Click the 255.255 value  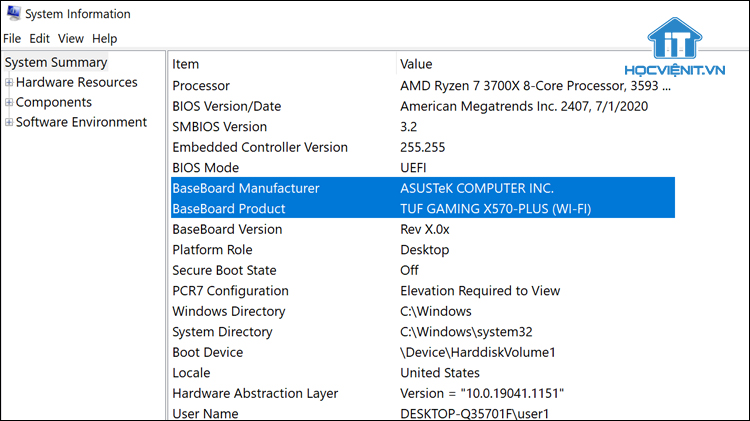422,147
